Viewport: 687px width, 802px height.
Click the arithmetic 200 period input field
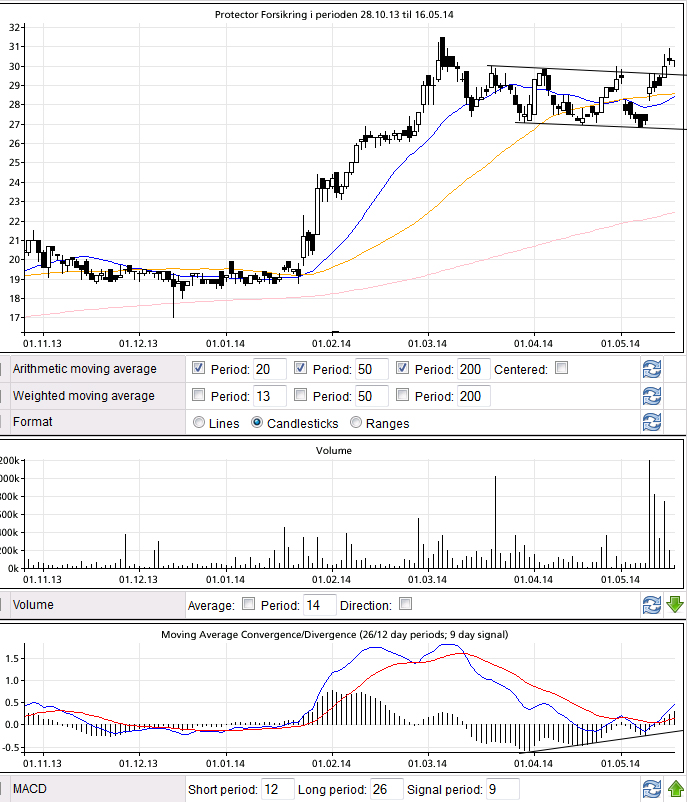pyautogui.click(x=473, y=369)
